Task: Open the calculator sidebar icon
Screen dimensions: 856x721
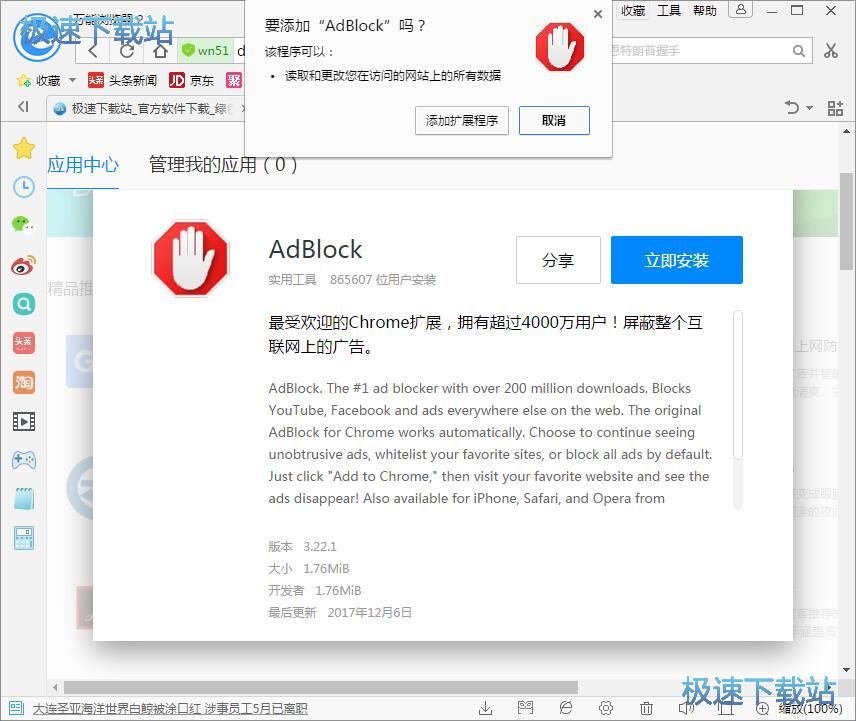Action: click(24, 538)
